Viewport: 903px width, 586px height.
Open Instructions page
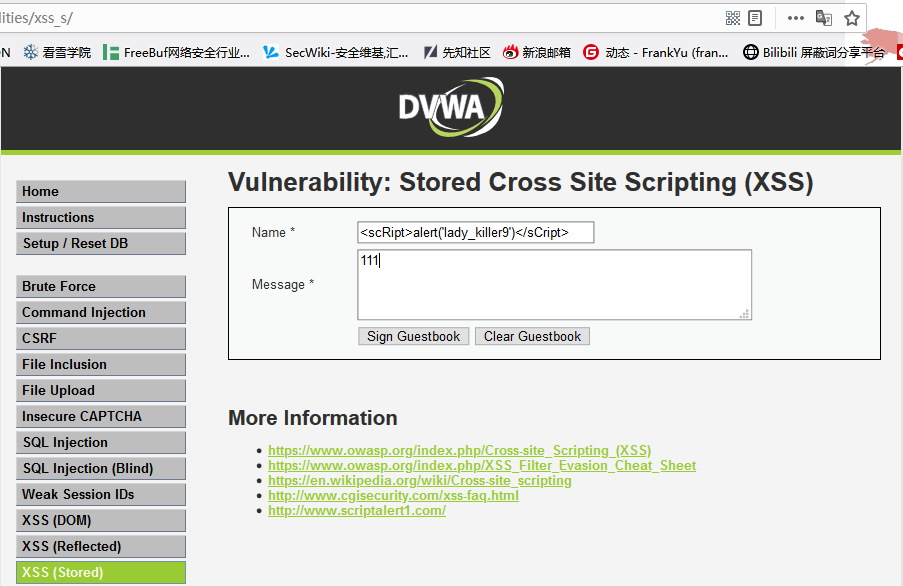pos(101,218)
